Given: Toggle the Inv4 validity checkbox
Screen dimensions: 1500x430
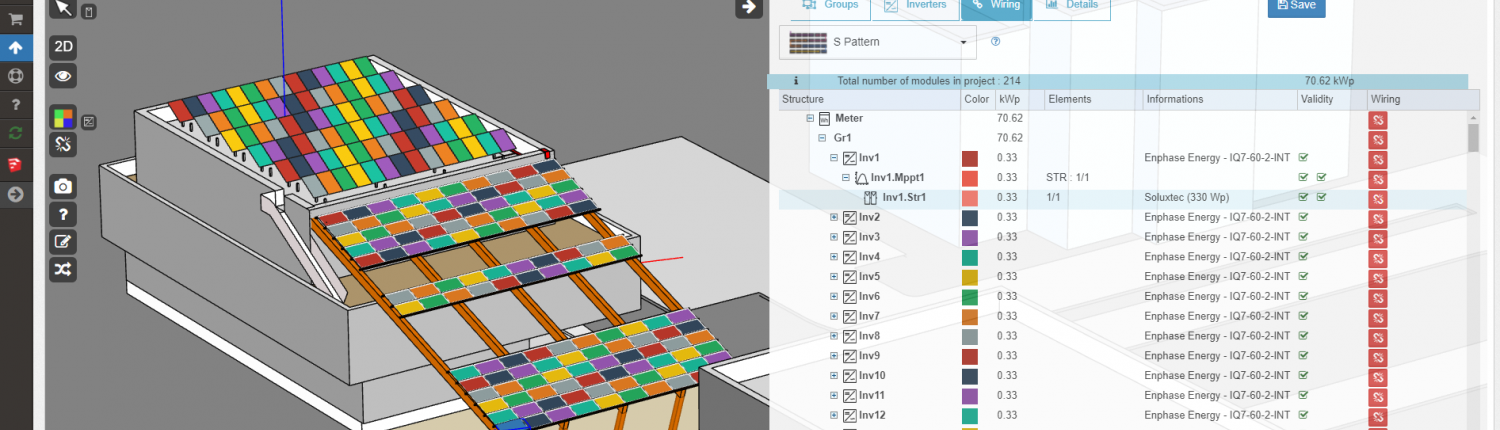Looking at the screenshot, I should click(x=1304, y=257).
